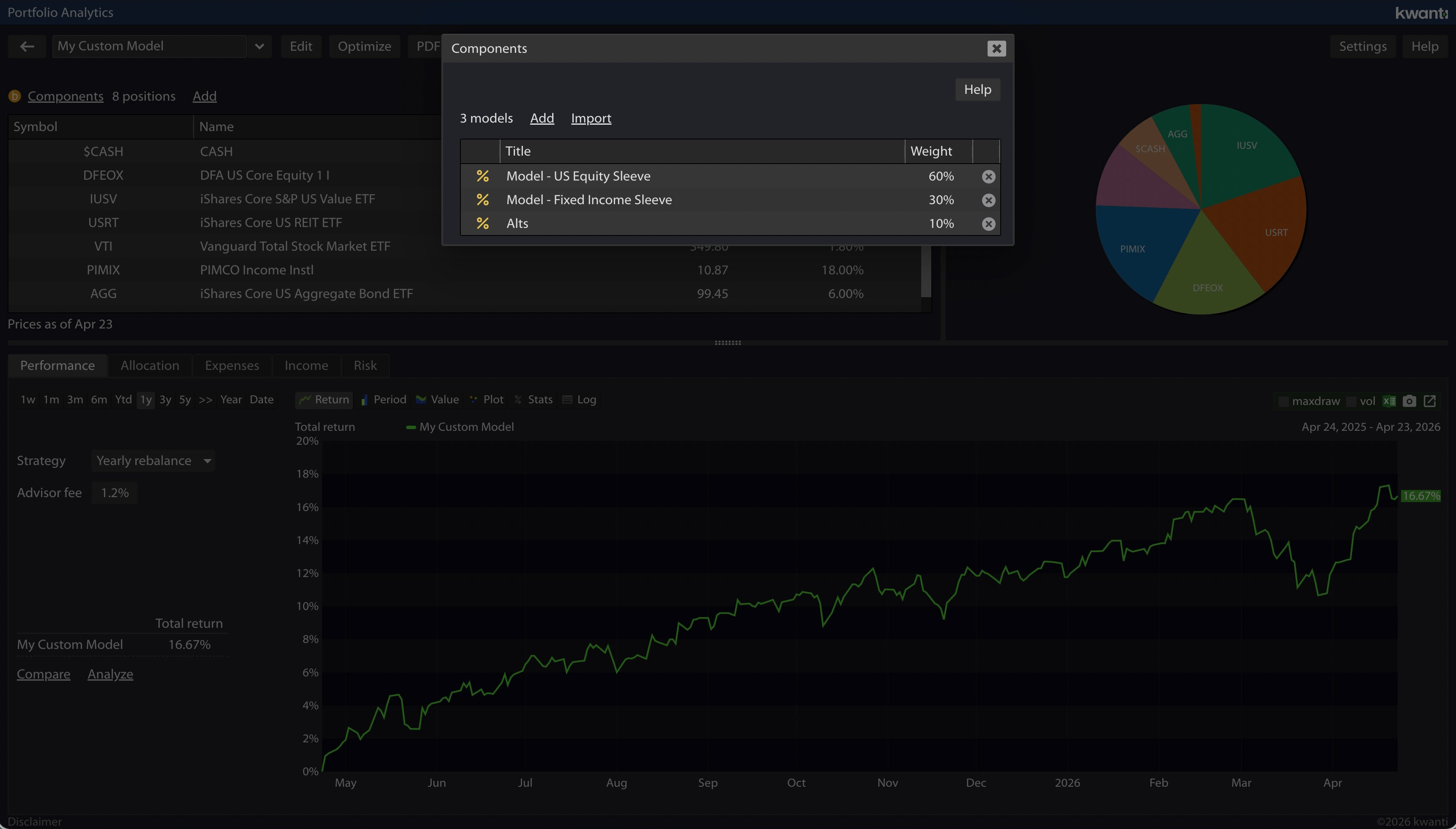Screen dimensions: 1456x829
Task: Click Add link next to 8 positions
Action: (205, 96)
